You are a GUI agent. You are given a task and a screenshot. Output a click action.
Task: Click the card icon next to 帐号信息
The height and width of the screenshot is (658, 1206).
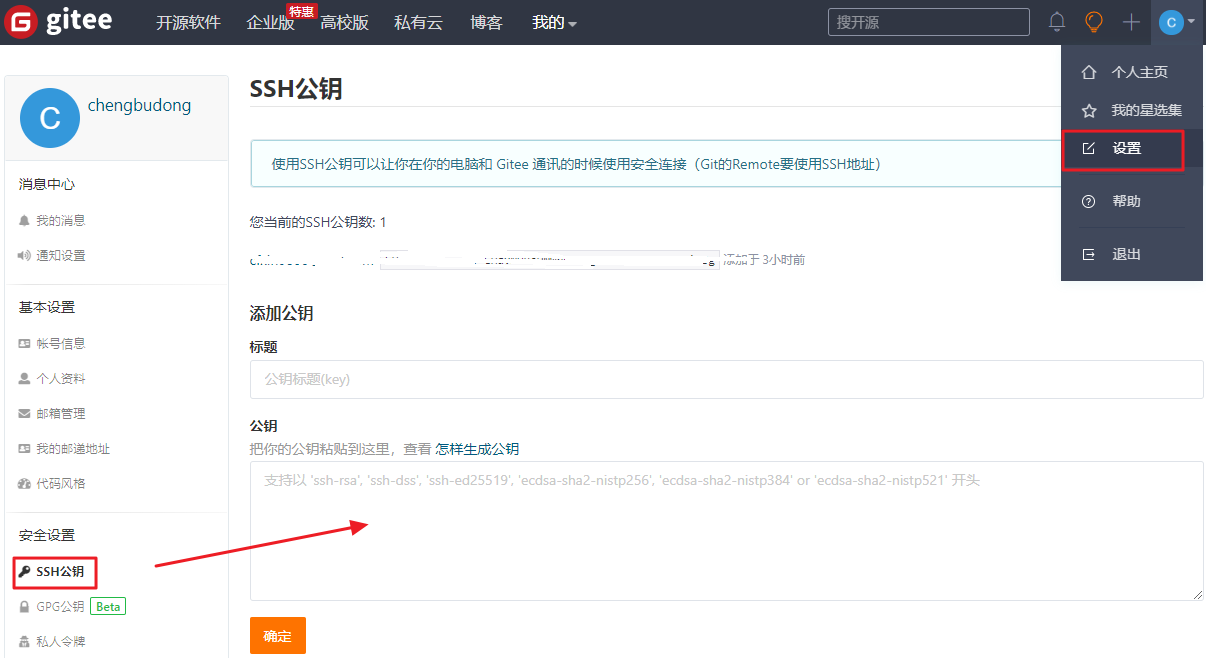tap(25, 343)
